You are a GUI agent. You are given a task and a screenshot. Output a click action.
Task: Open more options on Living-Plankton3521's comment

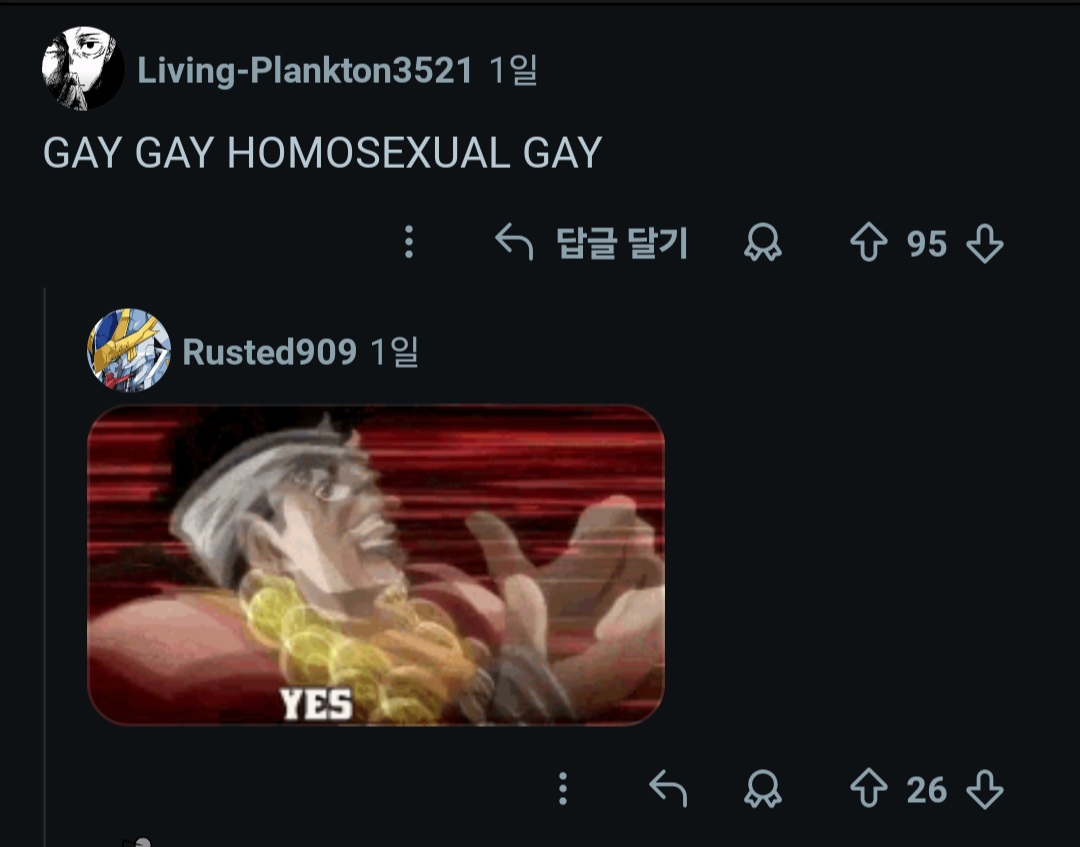[408, 242]
